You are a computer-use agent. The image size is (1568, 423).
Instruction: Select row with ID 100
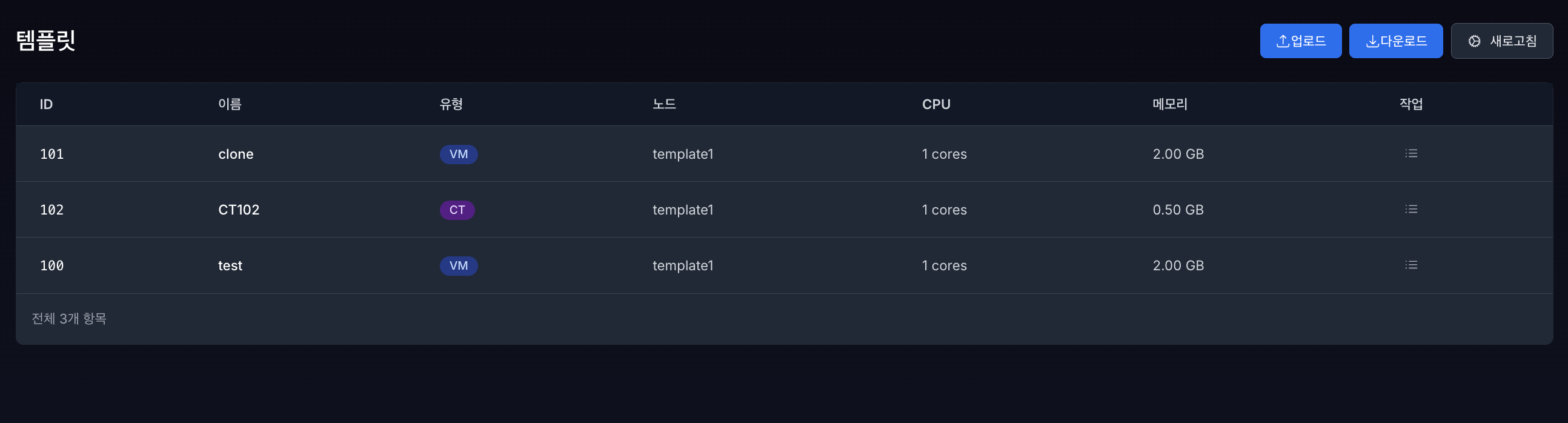click(x=51, y=266)
